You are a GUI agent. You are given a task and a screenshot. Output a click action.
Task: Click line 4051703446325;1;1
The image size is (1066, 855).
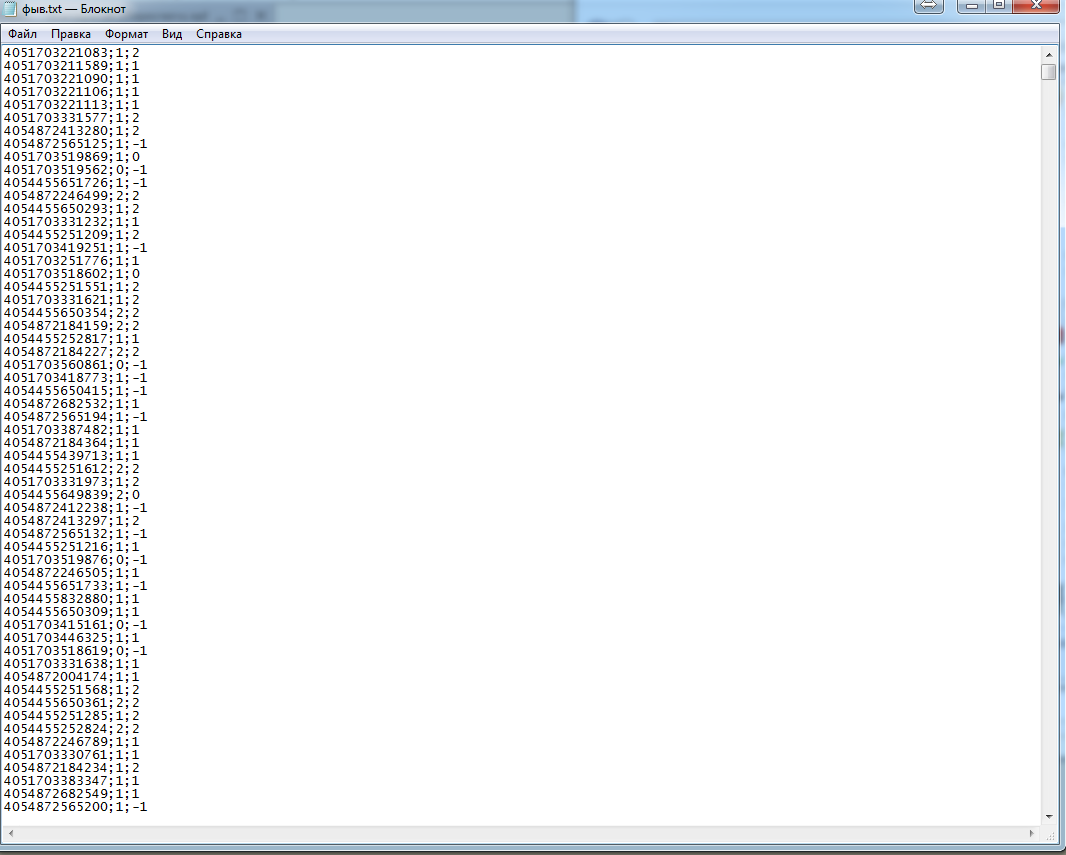pos(71,638)
